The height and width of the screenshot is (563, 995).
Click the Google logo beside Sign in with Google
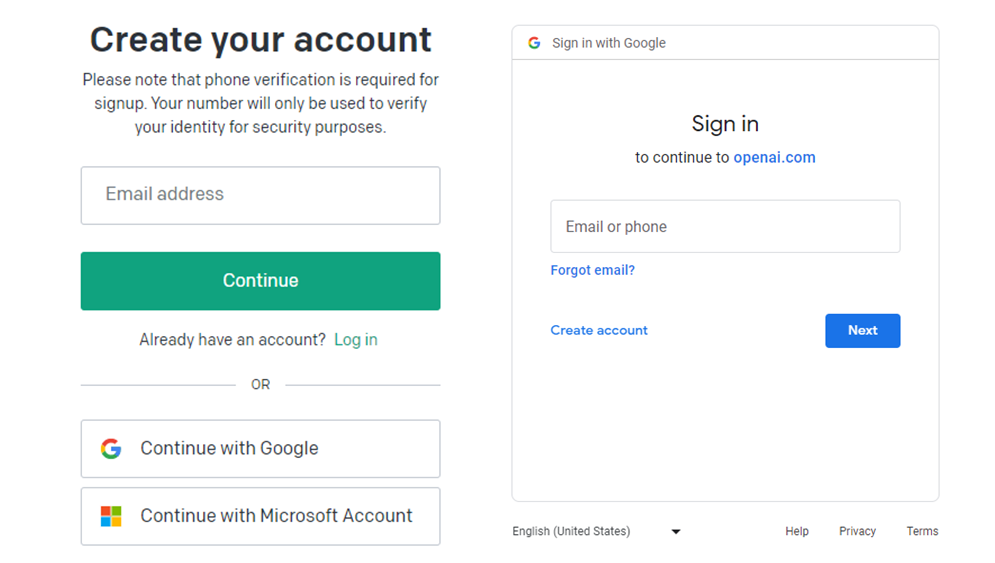(534, 43)
